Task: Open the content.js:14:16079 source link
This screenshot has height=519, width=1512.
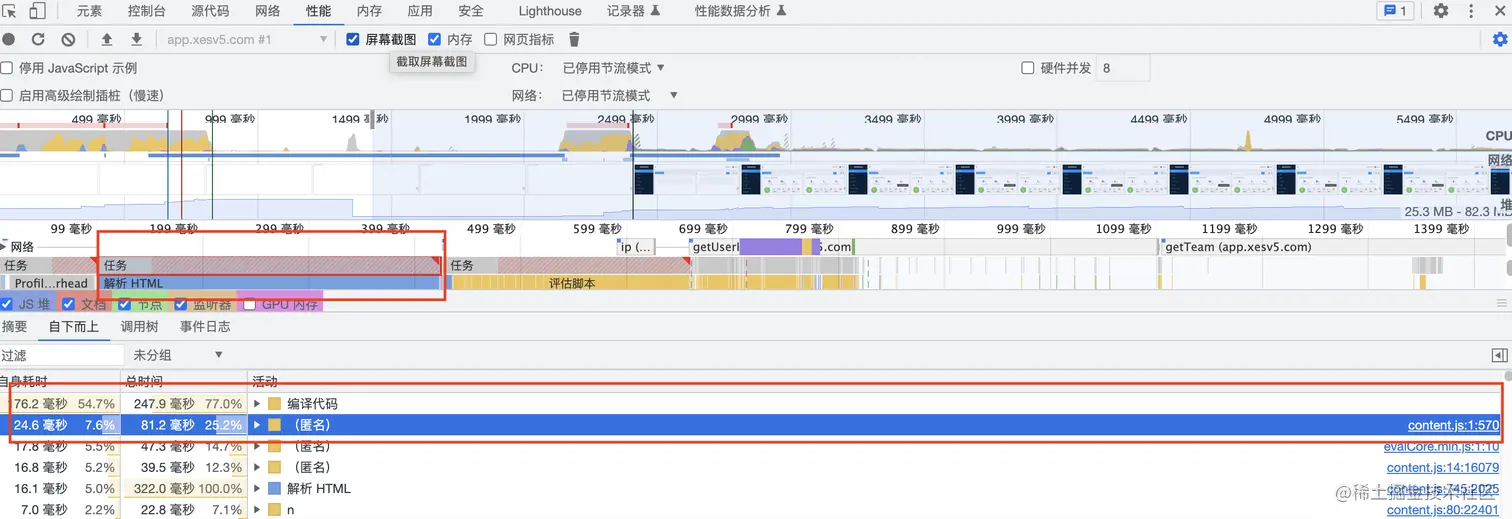Action: (1443, 468)
